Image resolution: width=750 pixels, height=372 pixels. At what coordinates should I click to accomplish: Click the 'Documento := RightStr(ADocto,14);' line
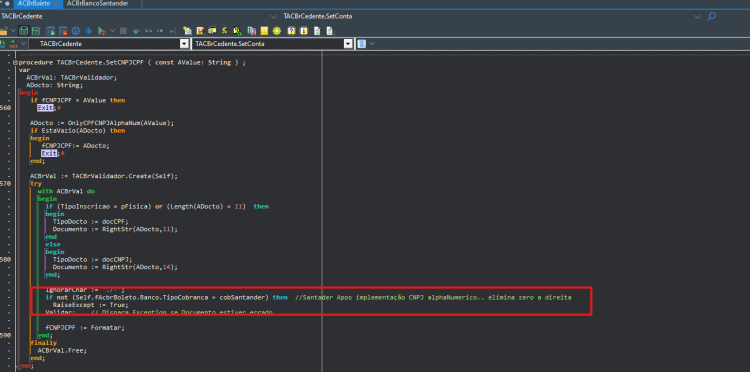point(115,267)
